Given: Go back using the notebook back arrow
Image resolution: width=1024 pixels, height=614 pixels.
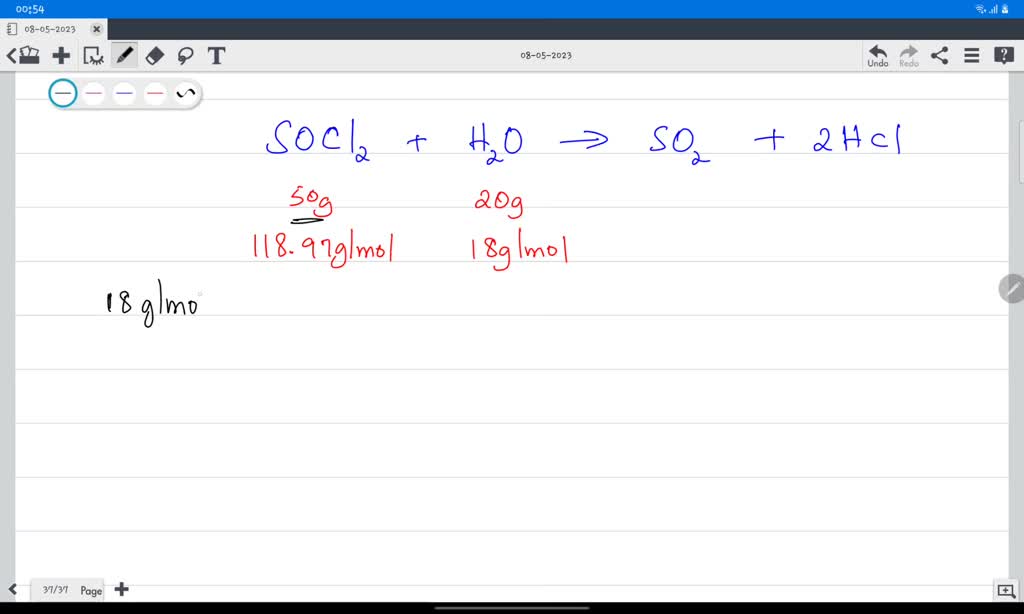Looking at the screenshot, I should pos(22,56).
